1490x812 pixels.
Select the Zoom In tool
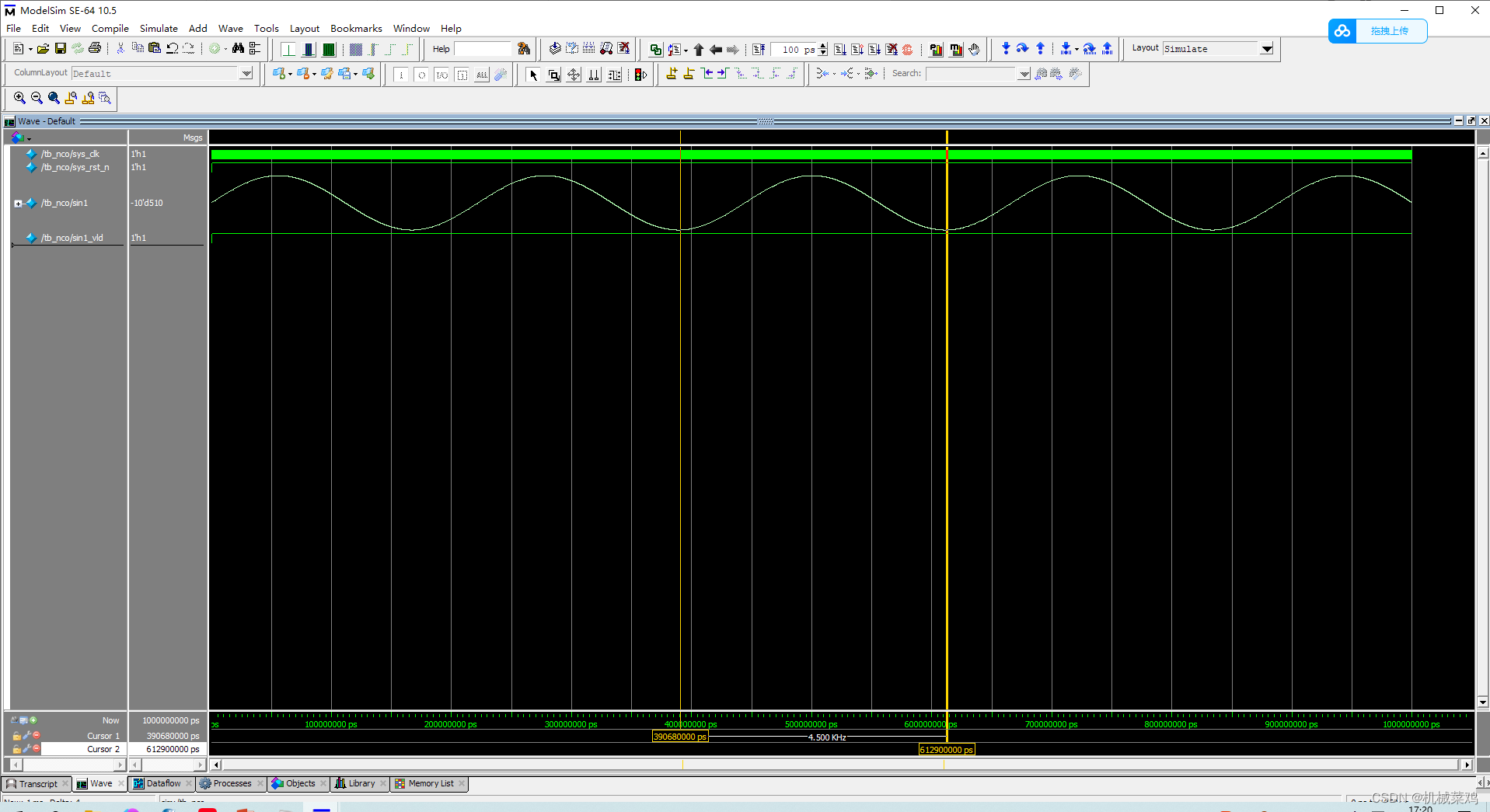[x=19, y=98]
